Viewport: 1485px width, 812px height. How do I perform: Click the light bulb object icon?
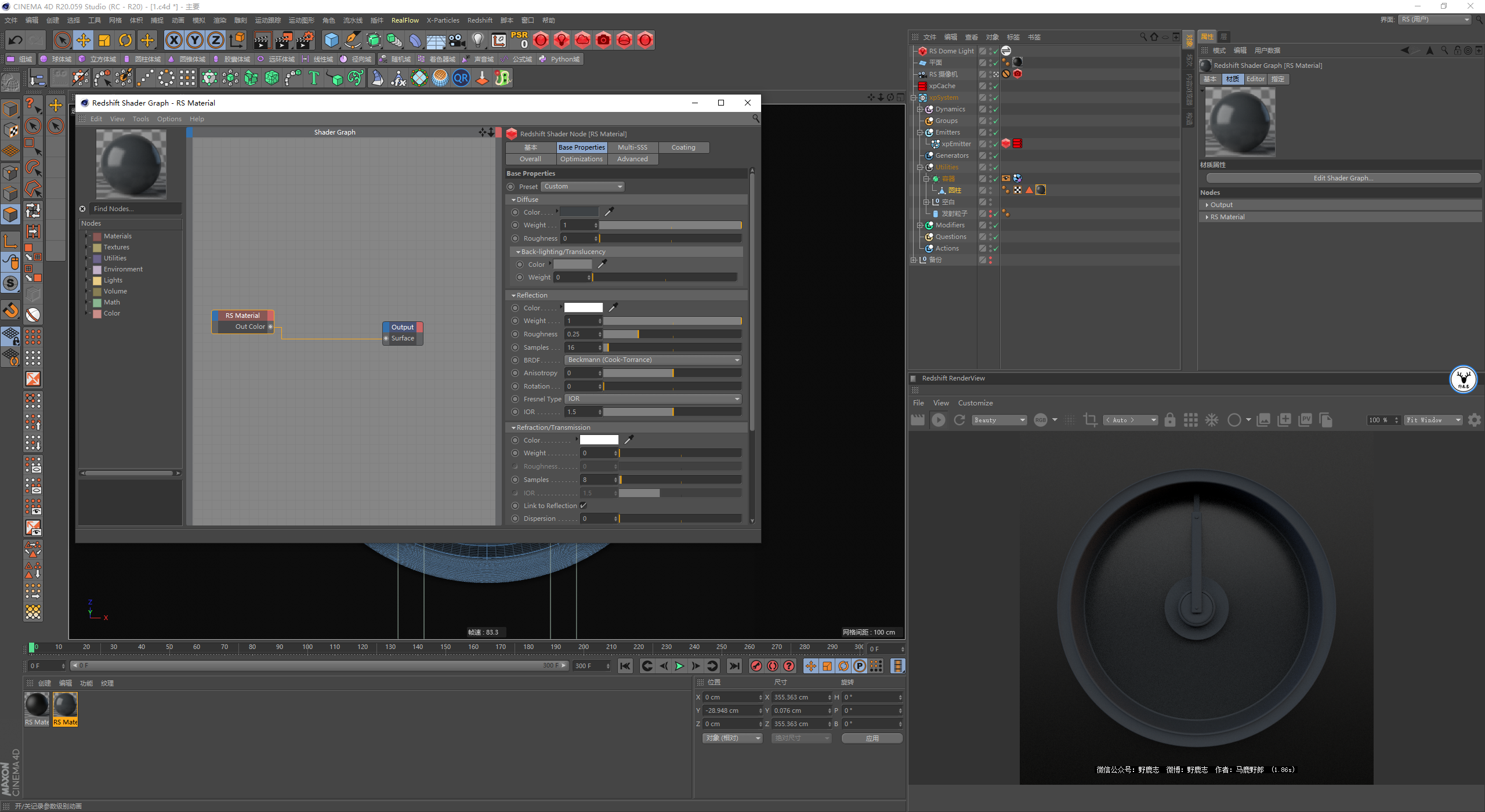click(477, 40)
